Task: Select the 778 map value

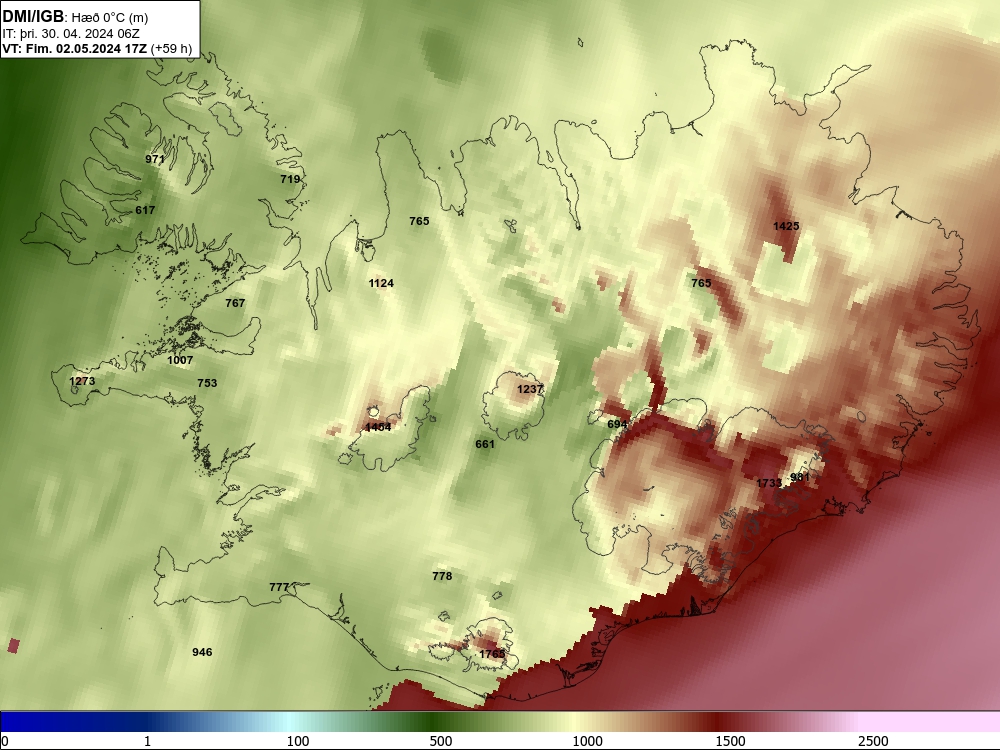Action: tap(442, 576)
